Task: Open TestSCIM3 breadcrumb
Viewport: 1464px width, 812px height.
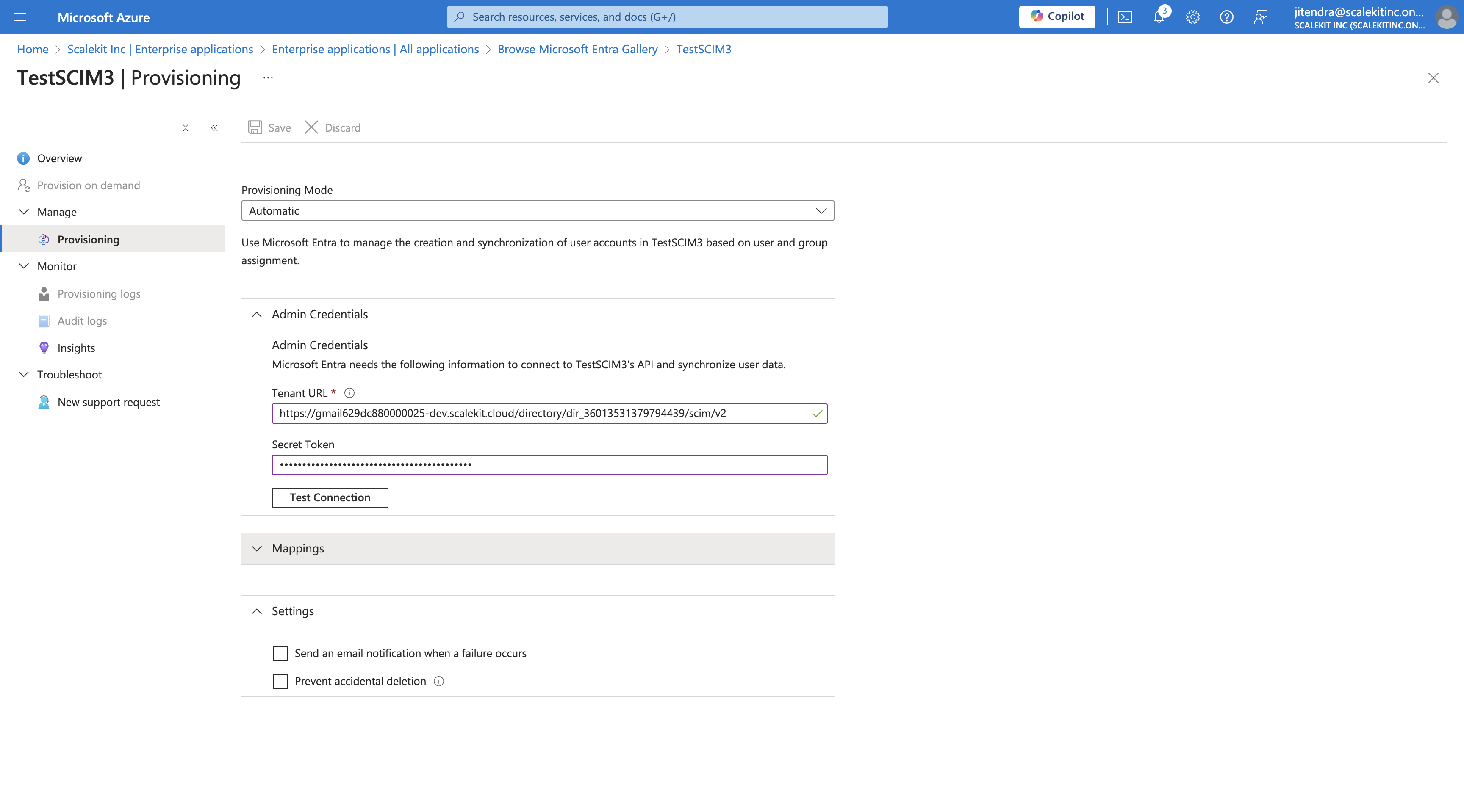Action: [704, 50]
